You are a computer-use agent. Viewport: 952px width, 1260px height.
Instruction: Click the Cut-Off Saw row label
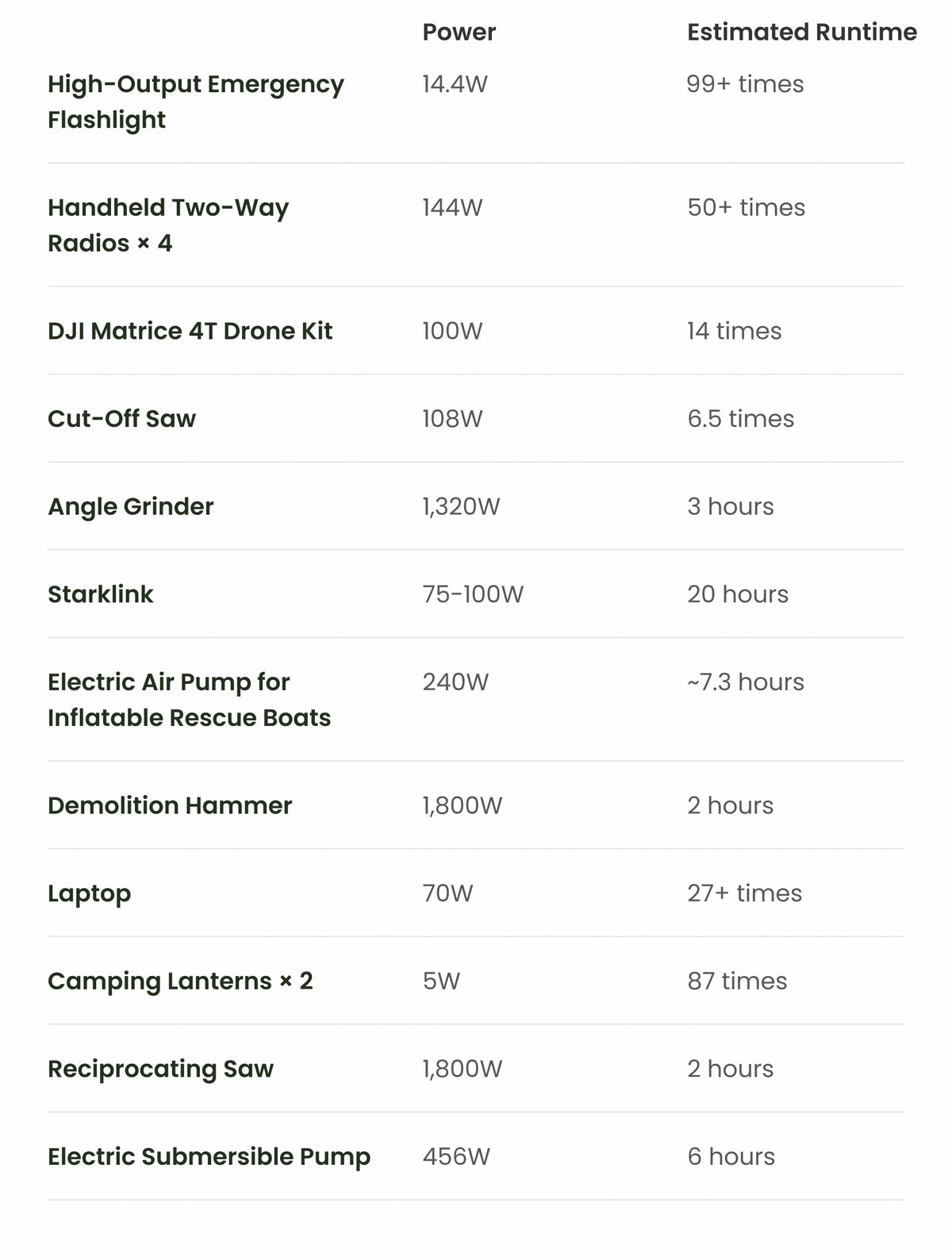click(121, 418)
